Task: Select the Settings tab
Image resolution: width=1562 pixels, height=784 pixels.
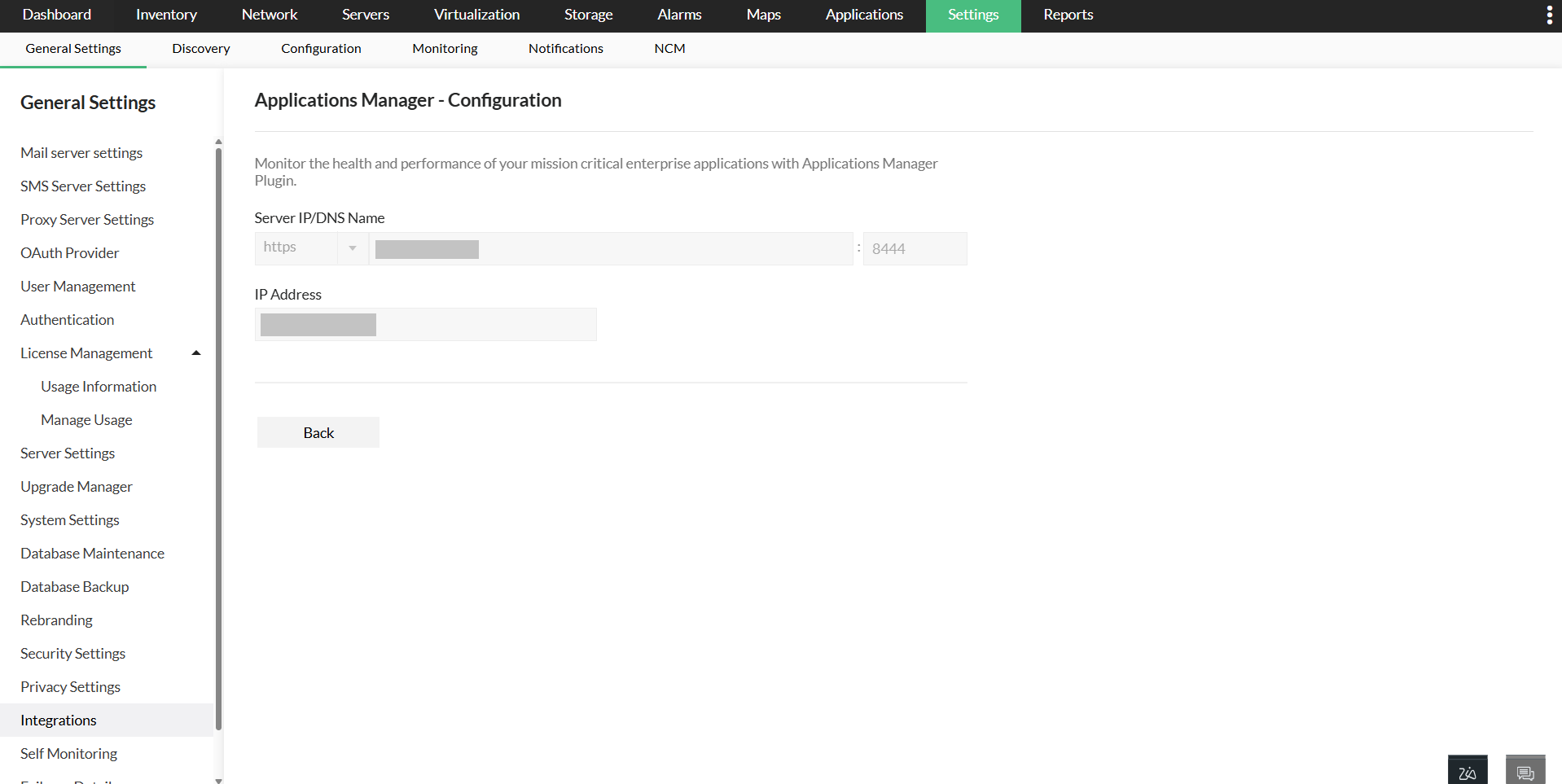Action: tap(973, 15)
